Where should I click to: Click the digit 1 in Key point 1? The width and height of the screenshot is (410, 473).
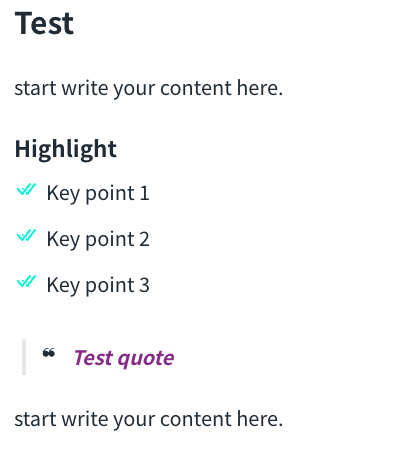click(x=144, y=193)
